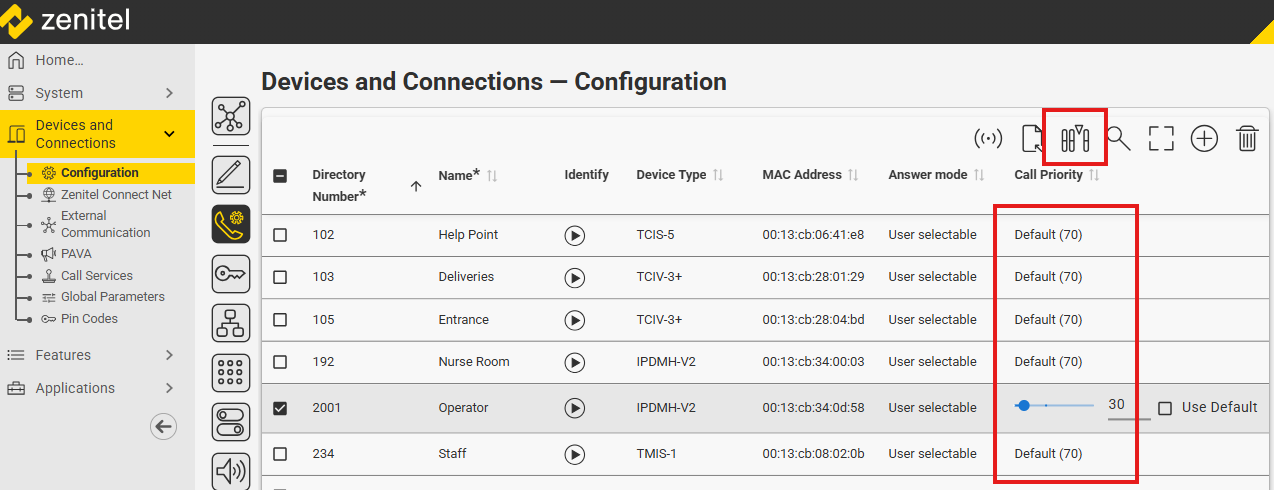
Task: Expand the Applications menu chevron
Action: (169, 388)
